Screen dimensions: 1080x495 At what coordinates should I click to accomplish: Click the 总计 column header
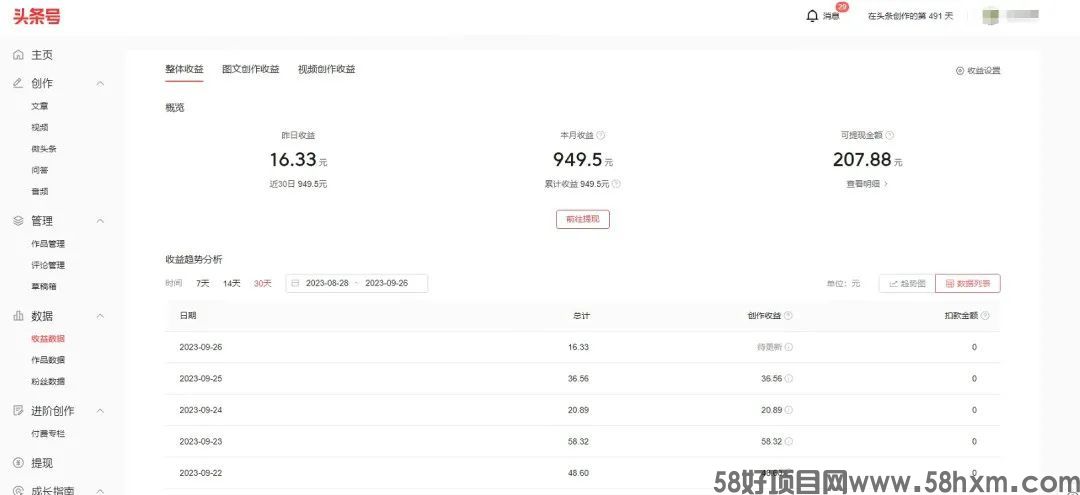click(581, 315)
